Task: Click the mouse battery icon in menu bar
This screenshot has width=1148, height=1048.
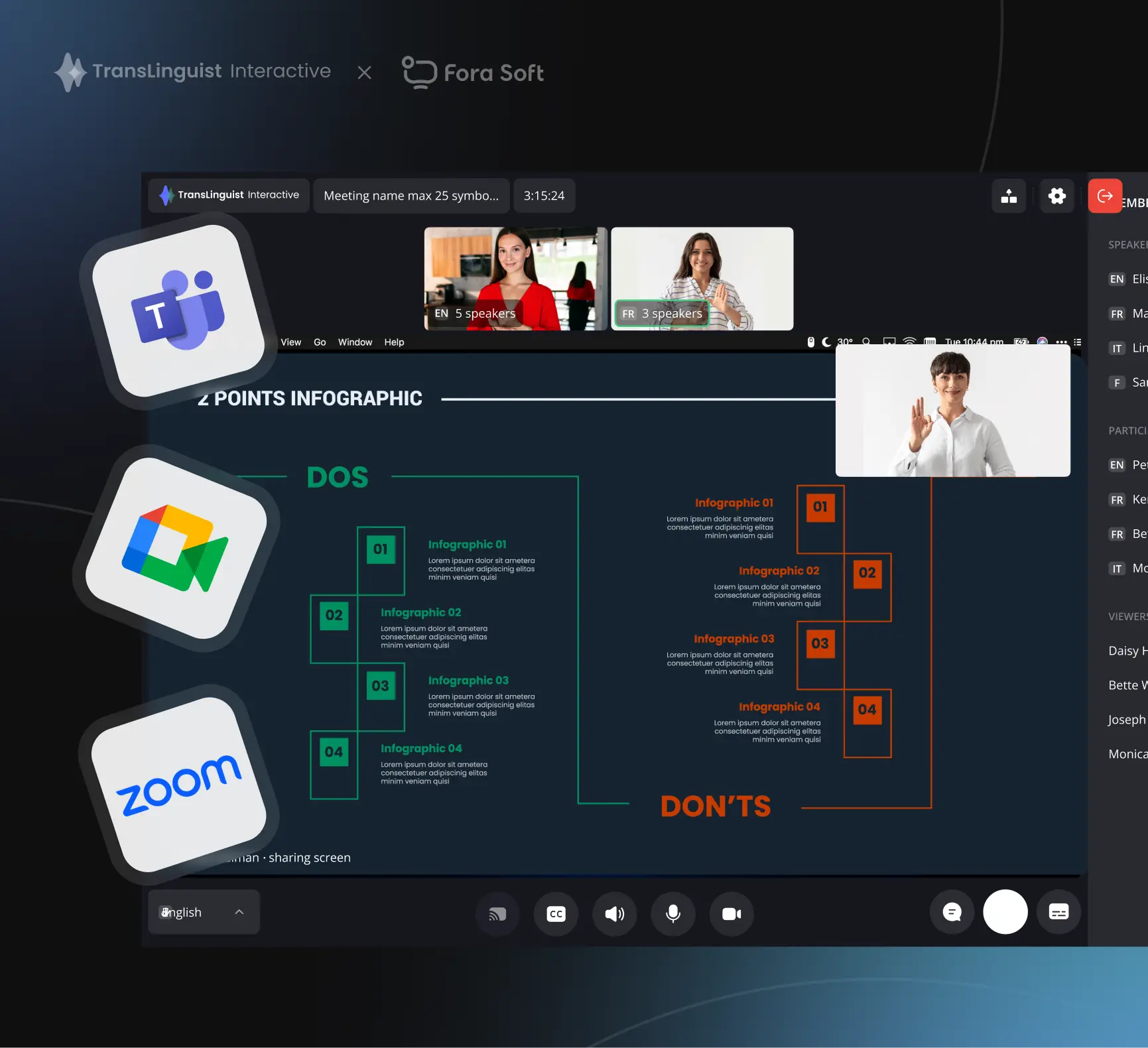Action: tap(810, 342)
